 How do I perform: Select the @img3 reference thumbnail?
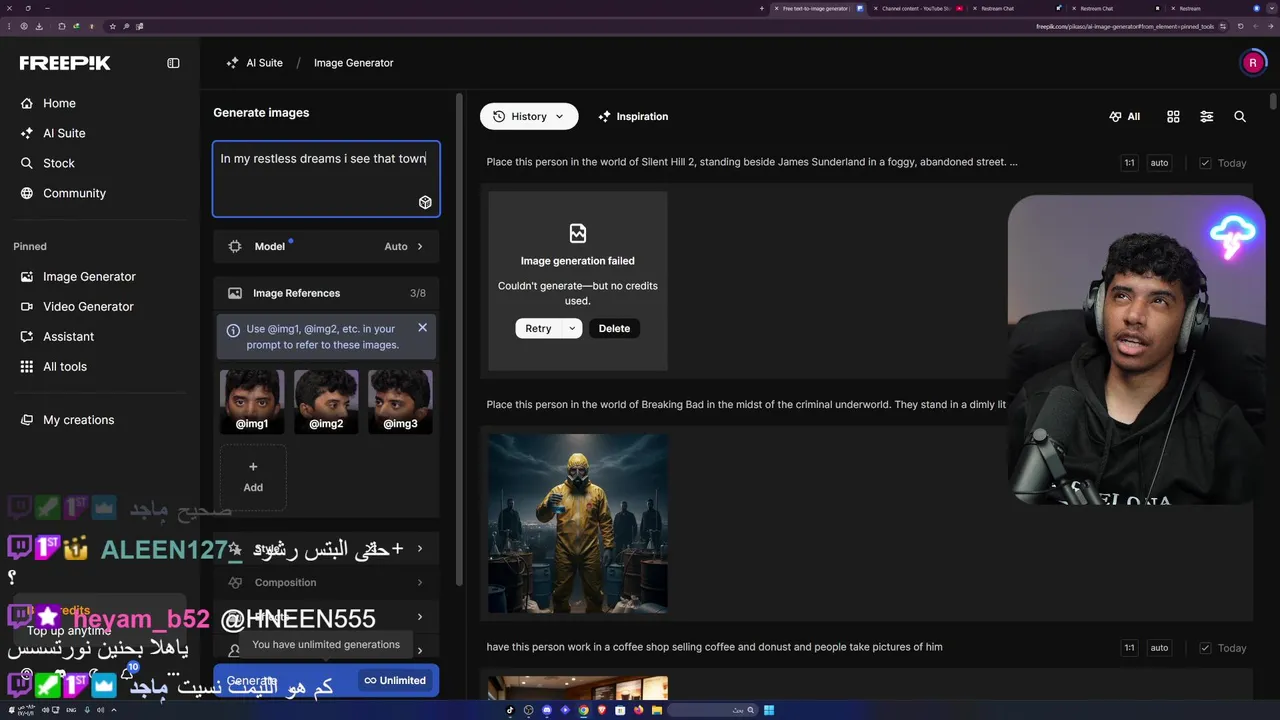400,401
